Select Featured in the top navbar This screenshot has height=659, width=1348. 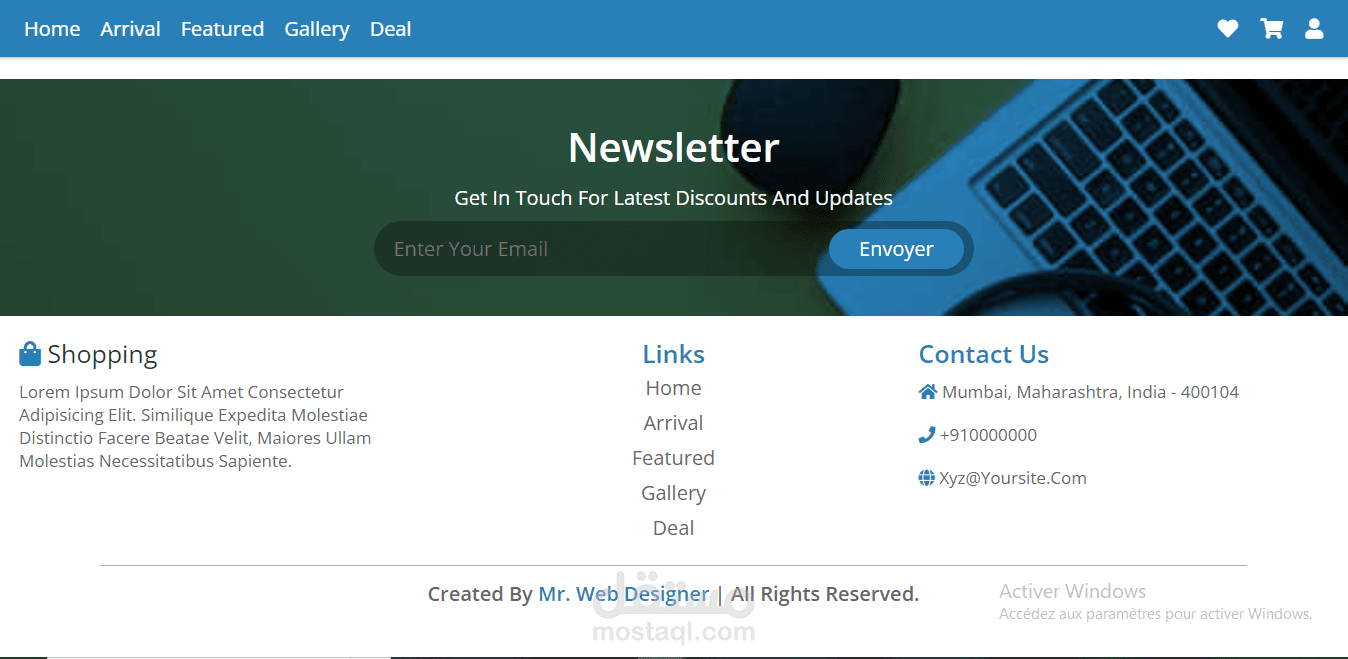[x=222, y=29]
